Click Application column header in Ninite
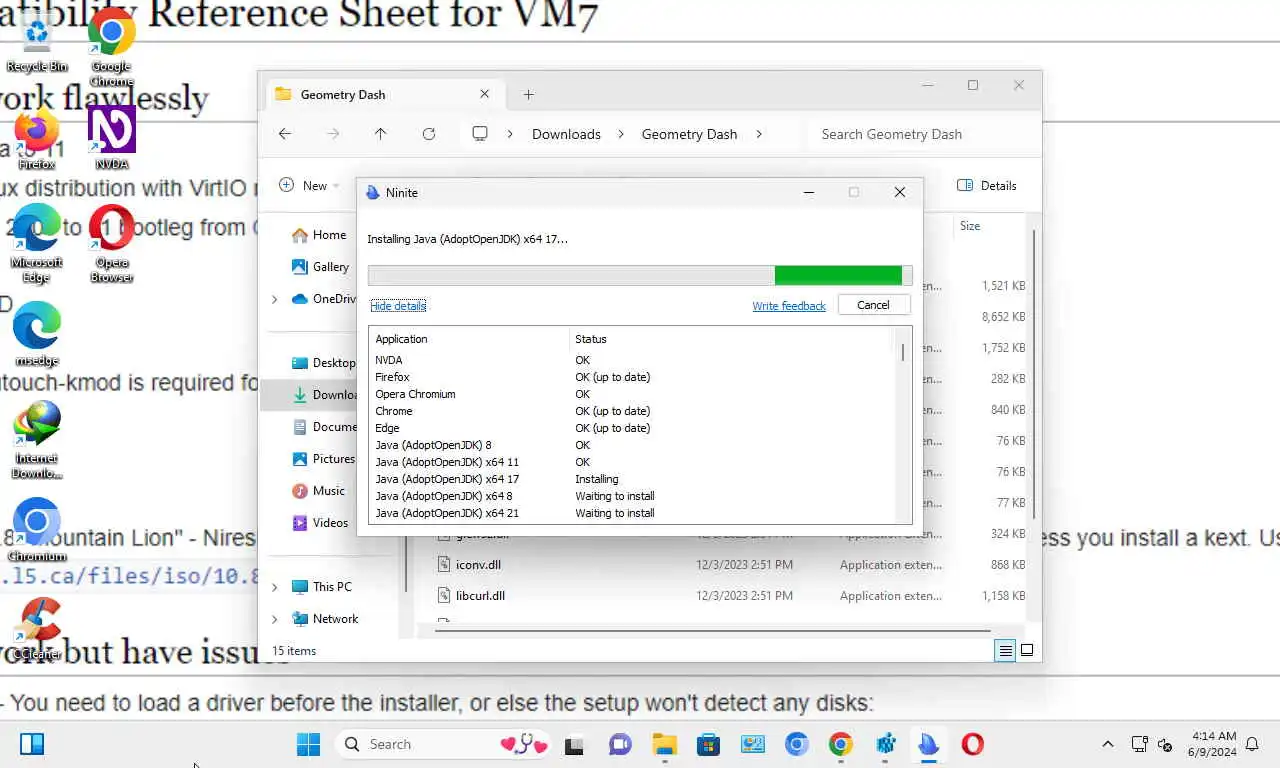This screenshot has width=1280, height=768. [469, 339]
